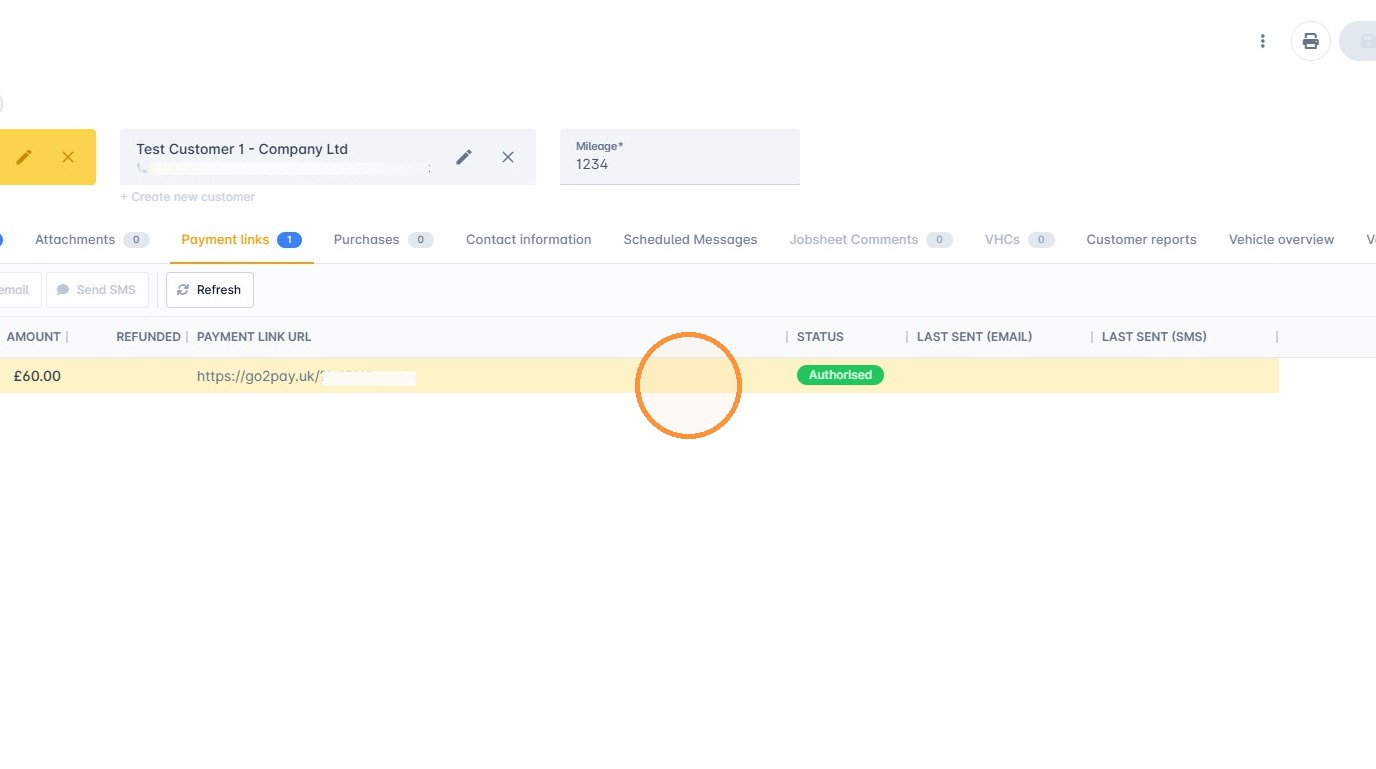
Task: Switch to the Attachments tab
Action: 92,239
